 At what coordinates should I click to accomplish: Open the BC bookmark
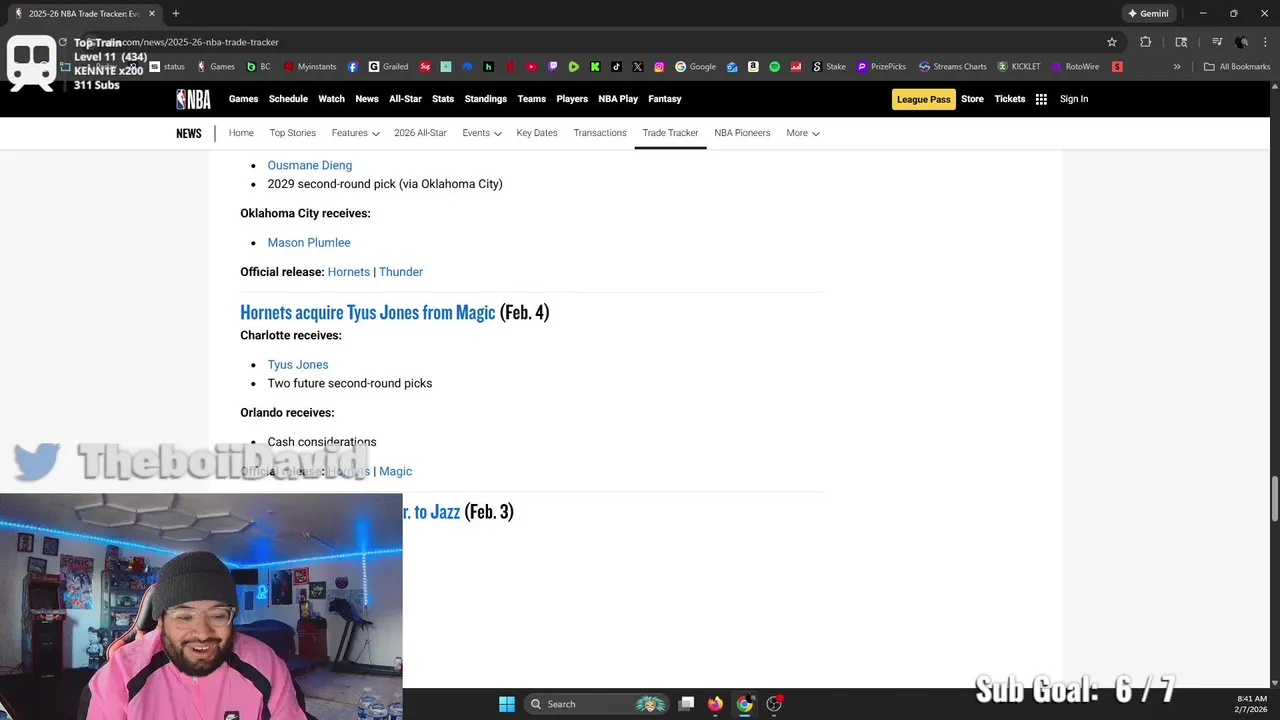pyautogui.click(x=258, y=67)
